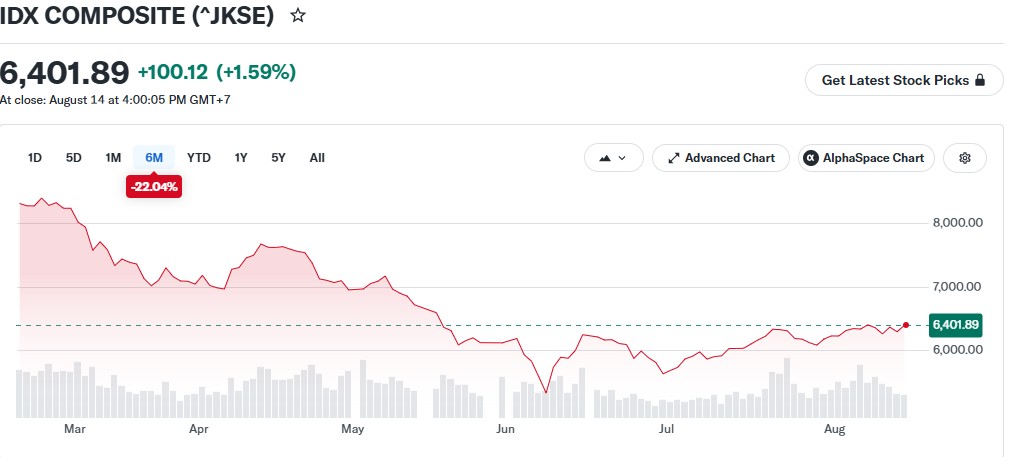This screenshot has height=457, width=1014.
Task: Click the red endpoint dot on chart line
Action: click(906, 324)
